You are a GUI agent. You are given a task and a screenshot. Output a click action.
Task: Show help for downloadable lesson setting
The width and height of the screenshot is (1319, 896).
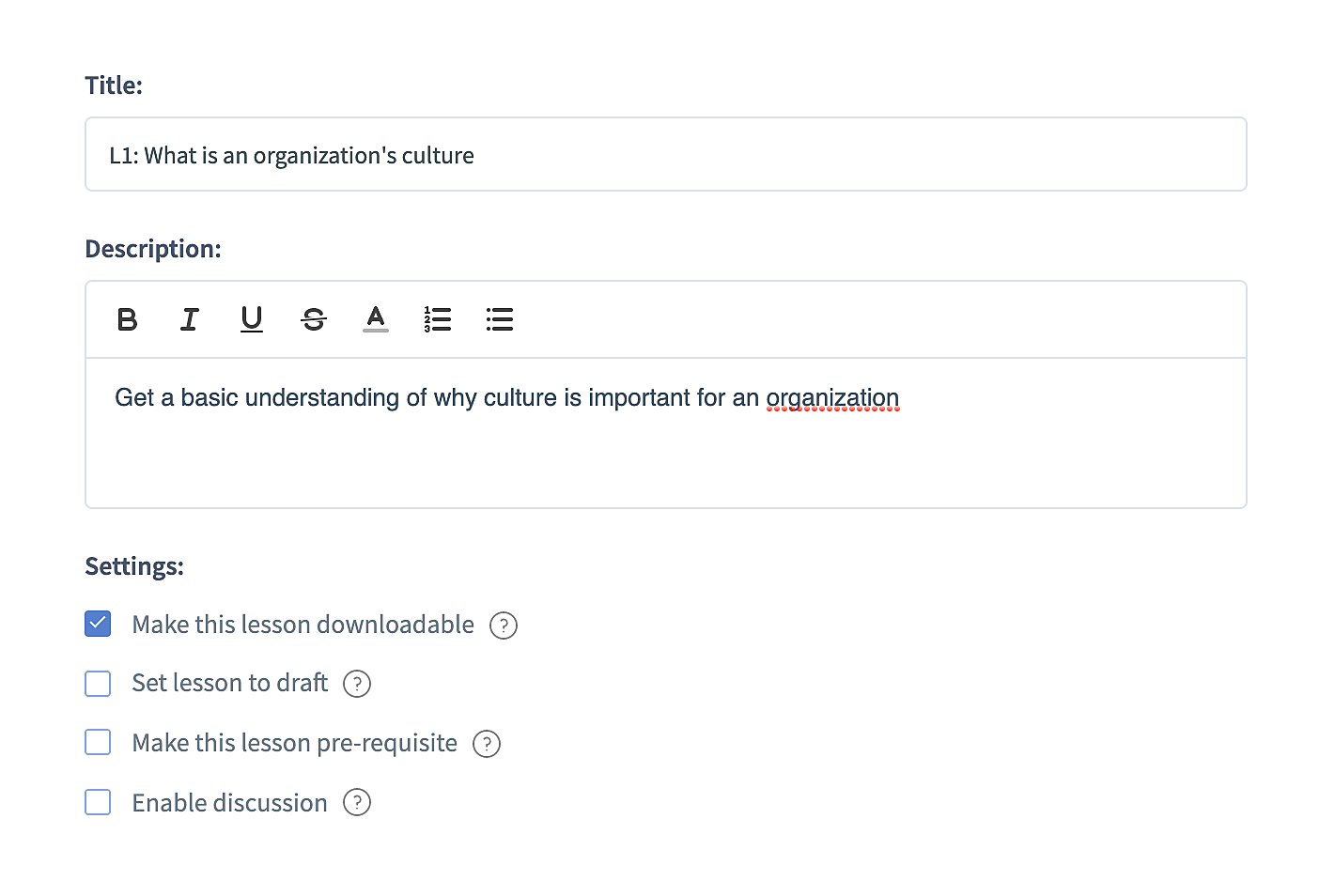(504, 626)
